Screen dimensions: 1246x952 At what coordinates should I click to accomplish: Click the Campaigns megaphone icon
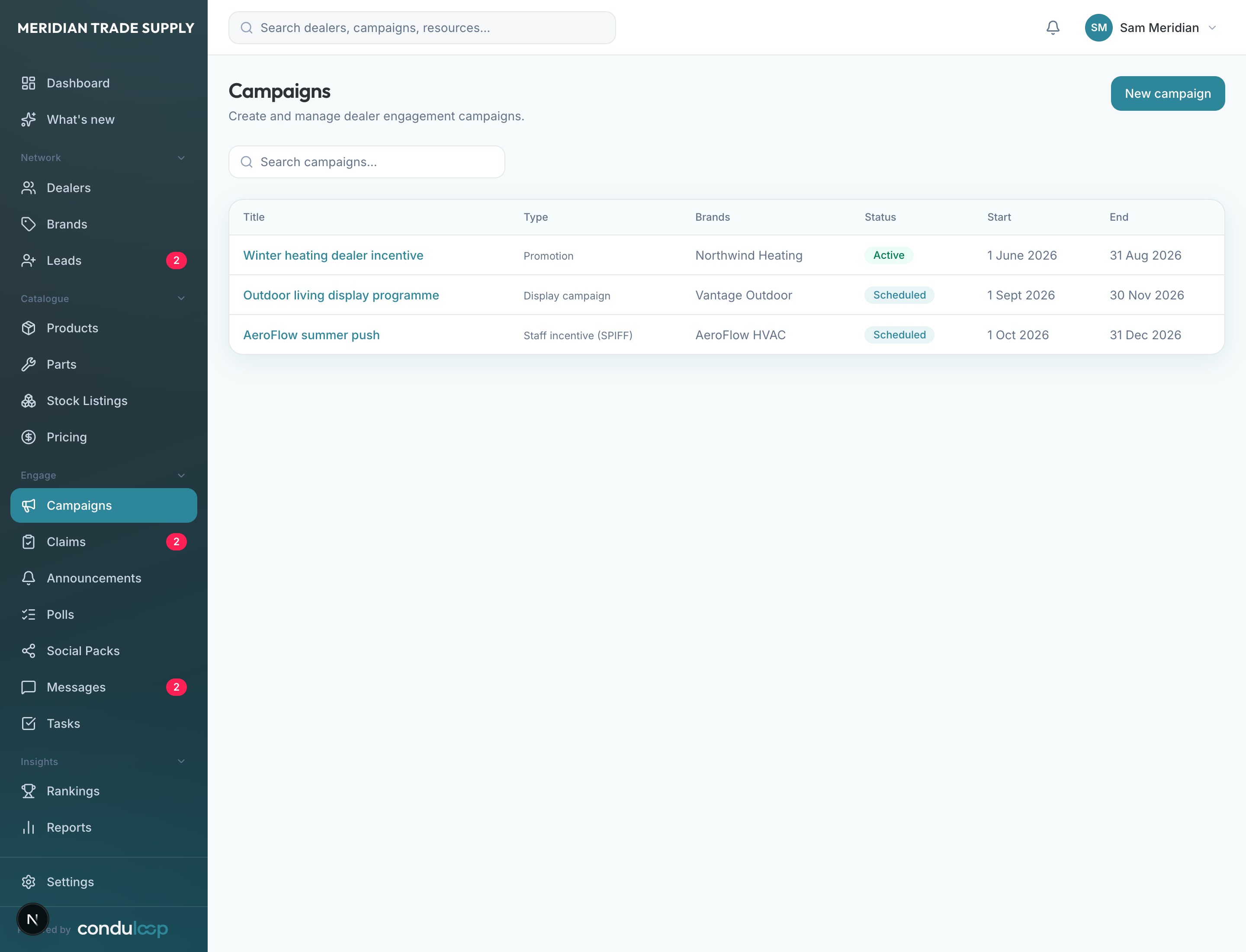click(28, 505)
